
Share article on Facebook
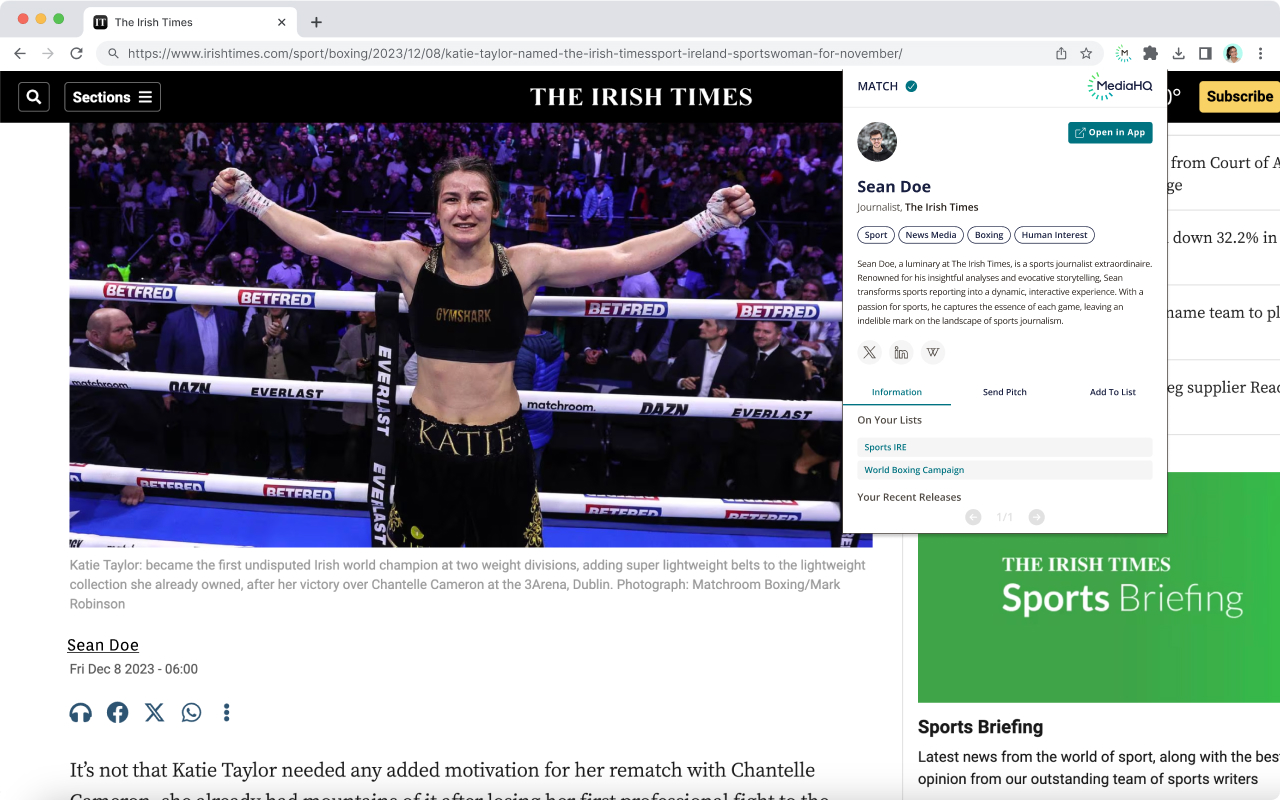tap(118, 712)
